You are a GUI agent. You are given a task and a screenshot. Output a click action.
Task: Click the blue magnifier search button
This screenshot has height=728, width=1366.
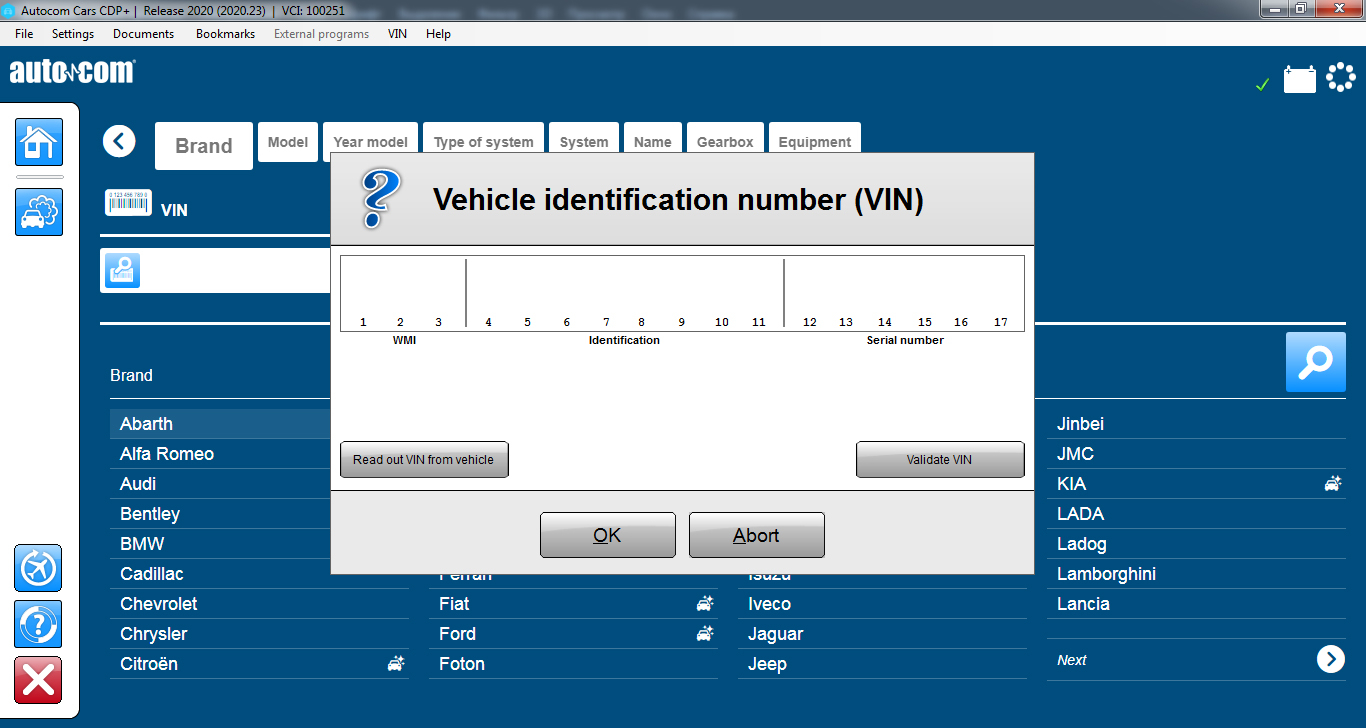point(1316,362)
